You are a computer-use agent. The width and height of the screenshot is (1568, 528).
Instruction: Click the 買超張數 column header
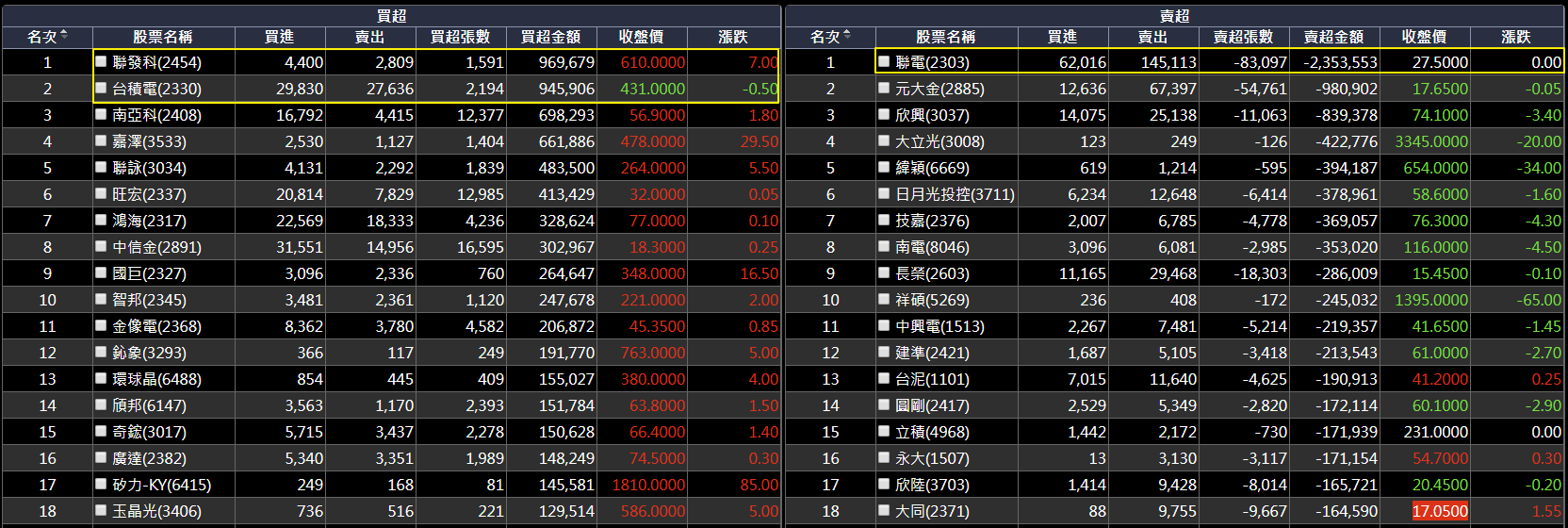(461, 37)
